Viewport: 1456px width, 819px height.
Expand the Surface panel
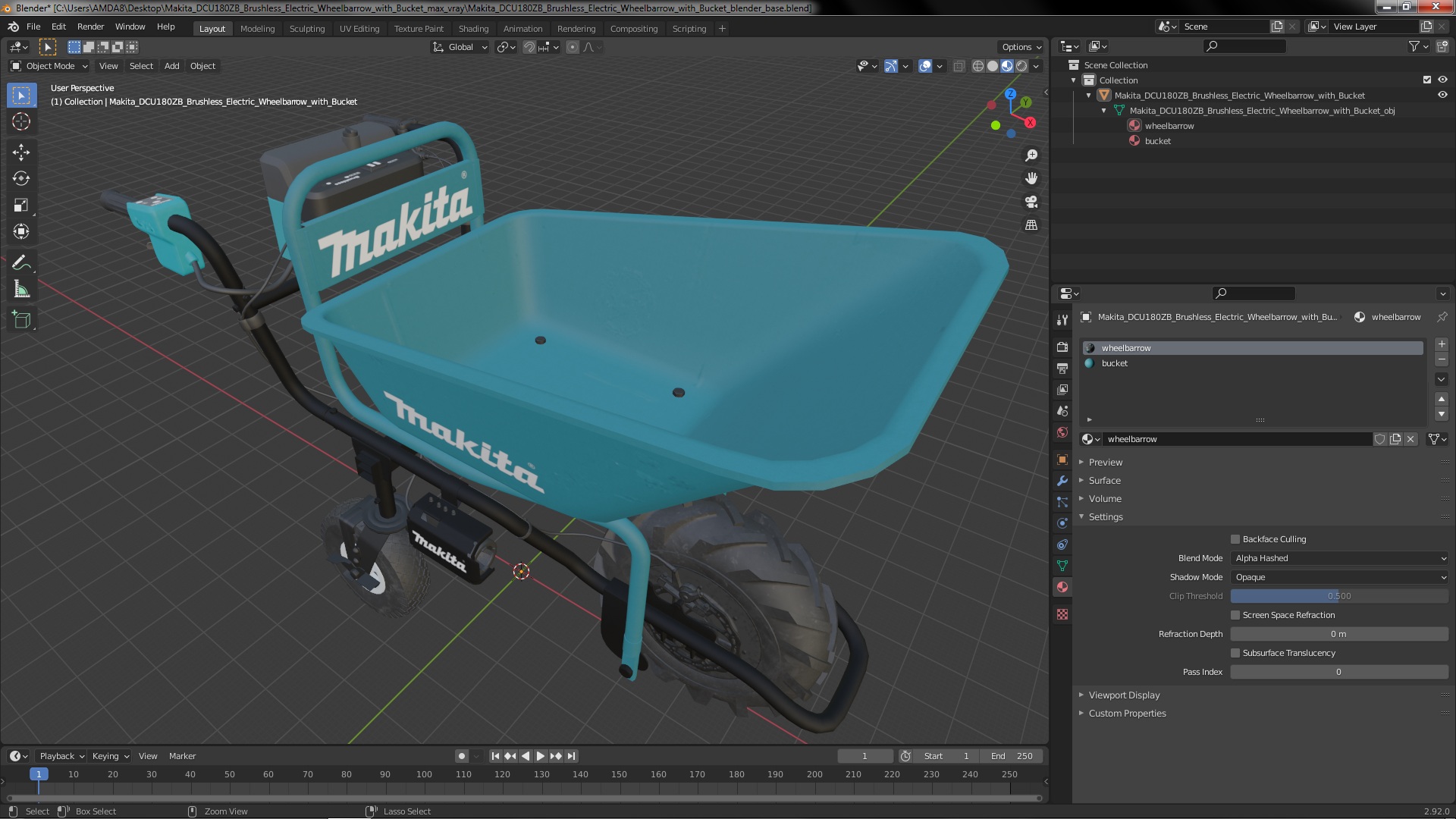coord(1104,480)
